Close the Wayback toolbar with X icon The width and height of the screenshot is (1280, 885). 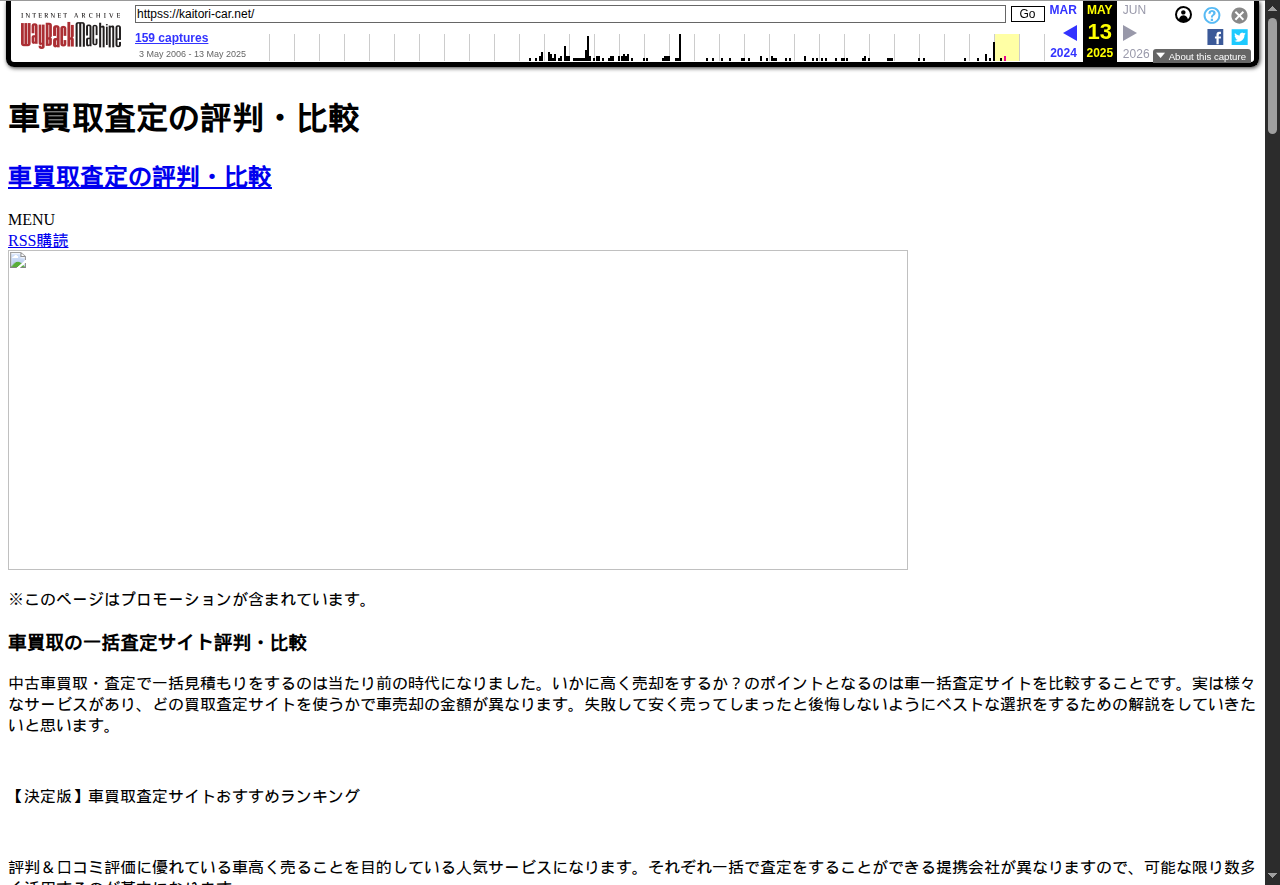point(1239,15)
